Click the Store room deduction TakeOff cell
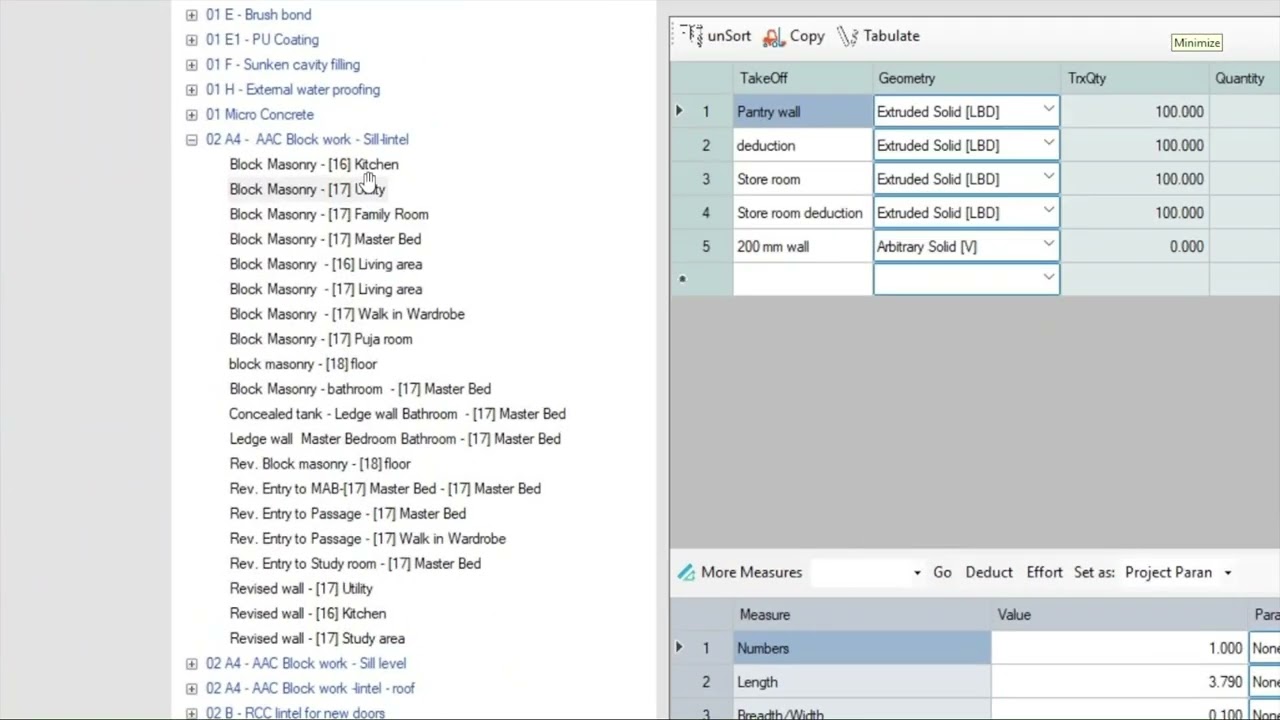 [x=803, y=213]
